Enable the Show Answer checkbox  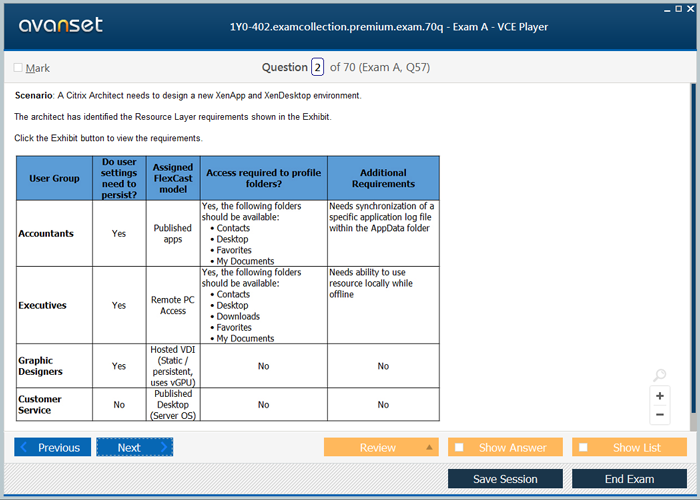point(459,448)
